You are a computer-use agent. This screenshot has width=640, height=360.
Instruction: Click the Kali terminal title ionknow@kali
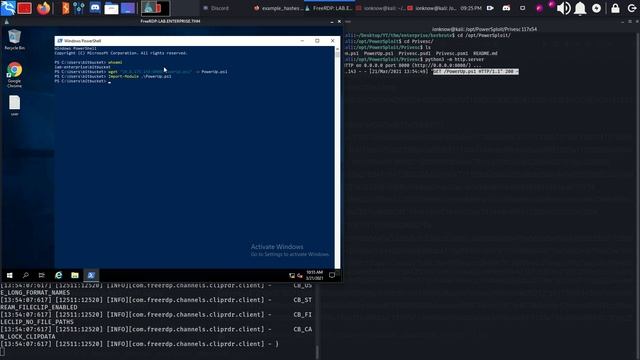point(484,29)
